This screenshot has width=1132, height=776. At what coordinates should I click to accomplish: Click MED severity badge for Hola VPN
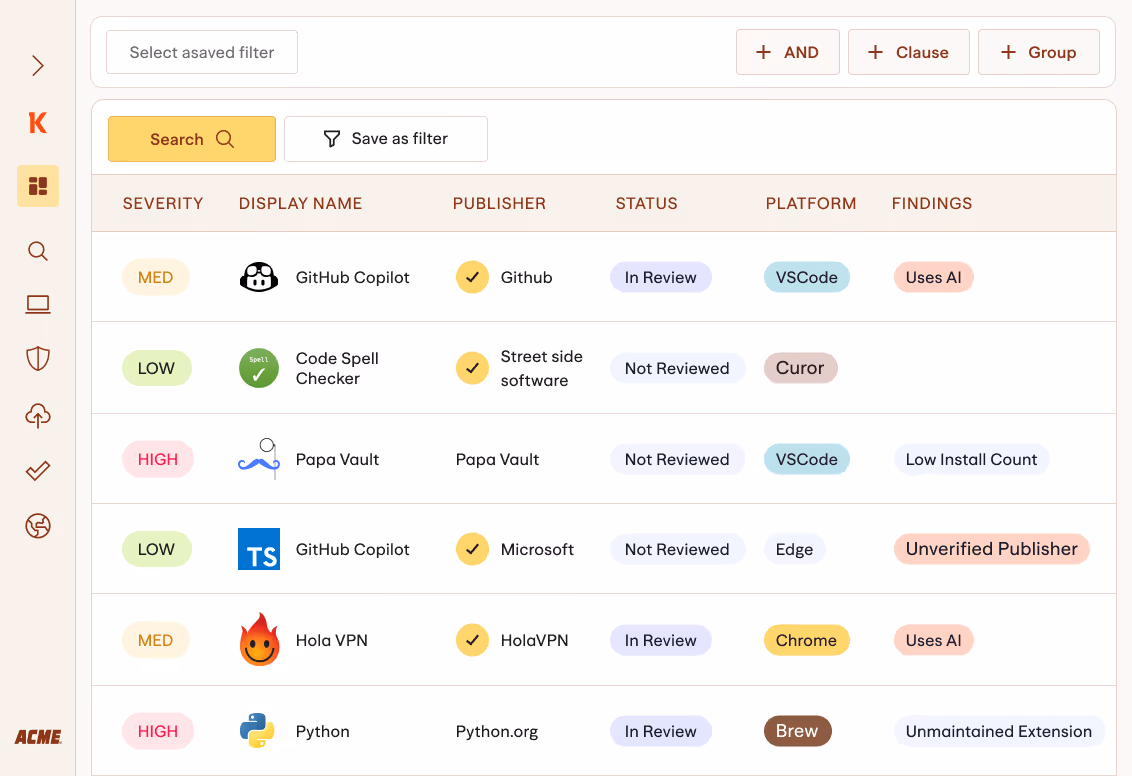pyautogui.click(x=155, y=640)
